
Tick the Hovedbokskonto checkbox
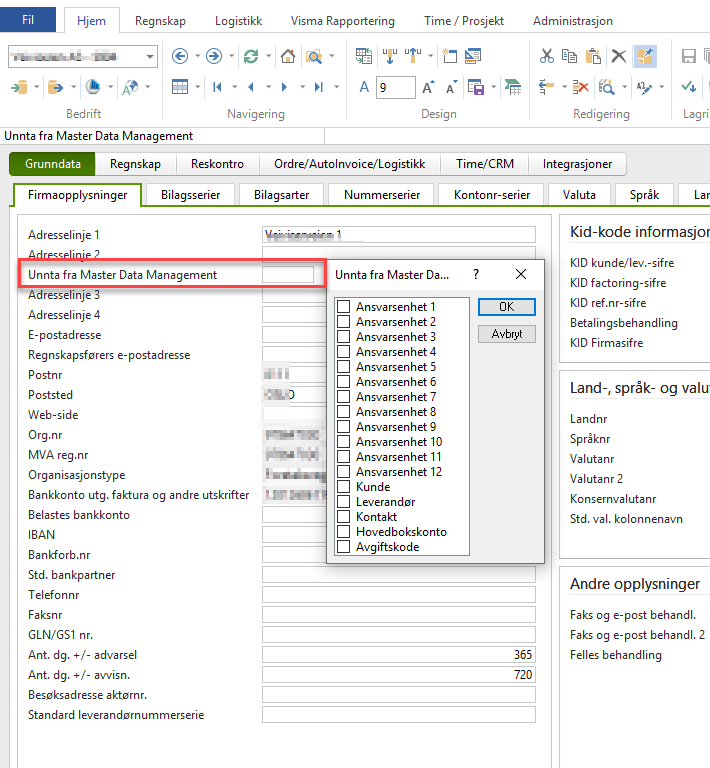[344, 532]
